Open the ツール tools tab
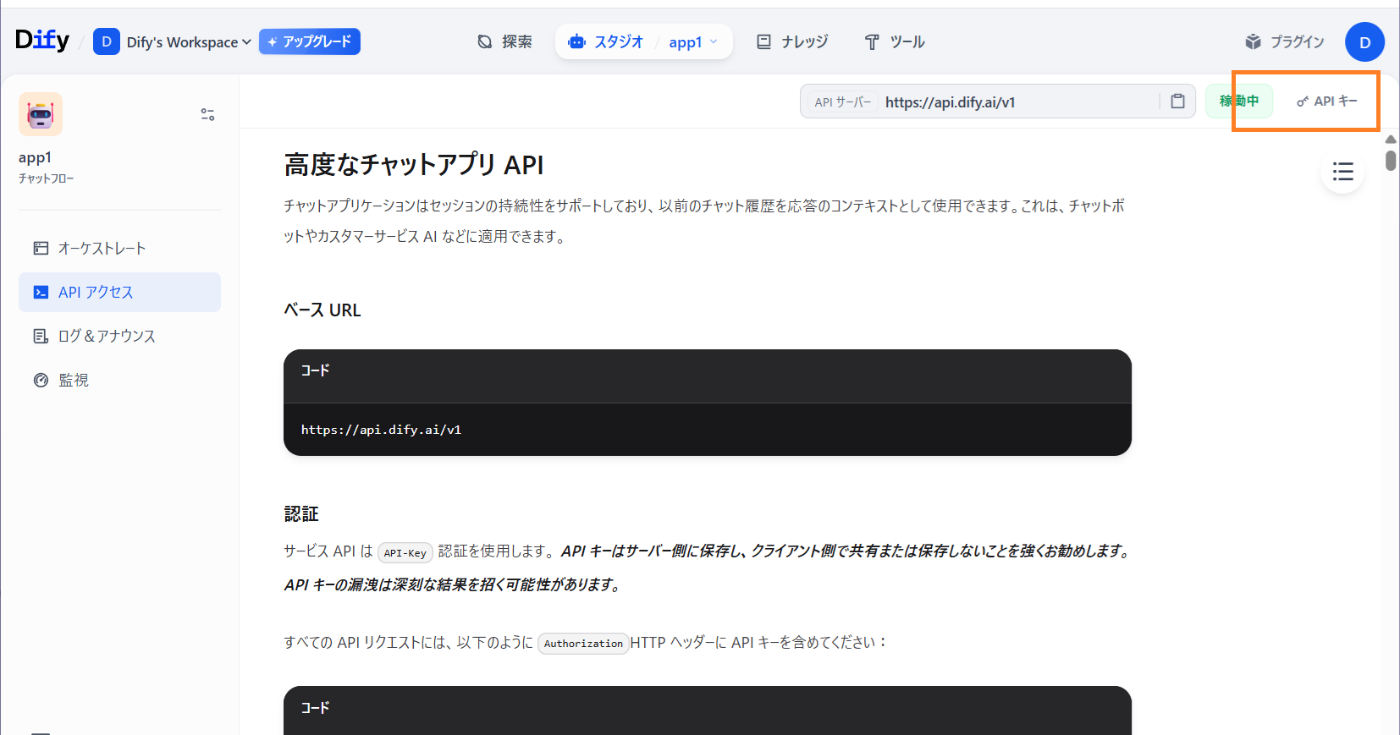 click(x=895, y=42)
